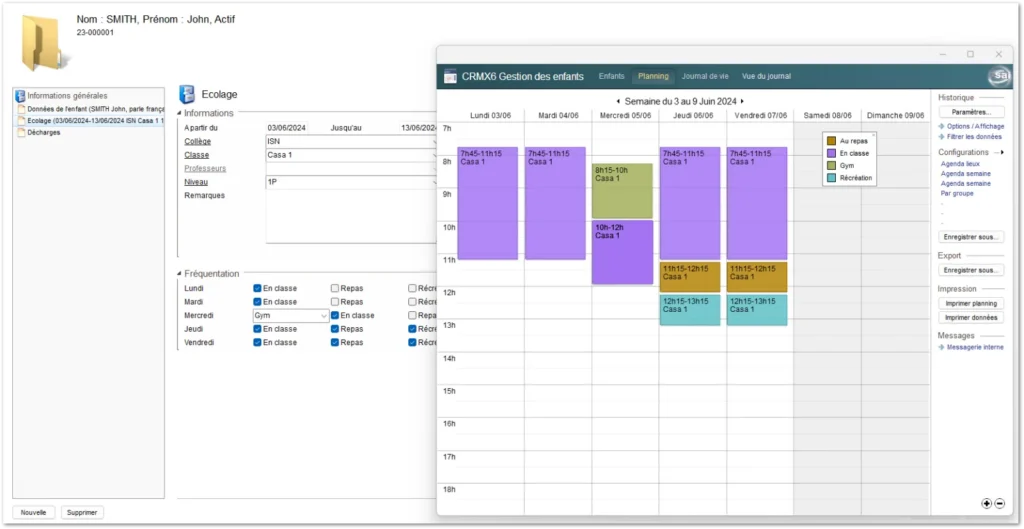Screen dimensions: 1024x529
Task: Select Jeudi 11h15-12h15 repas event
Action: tap(690, 277)
